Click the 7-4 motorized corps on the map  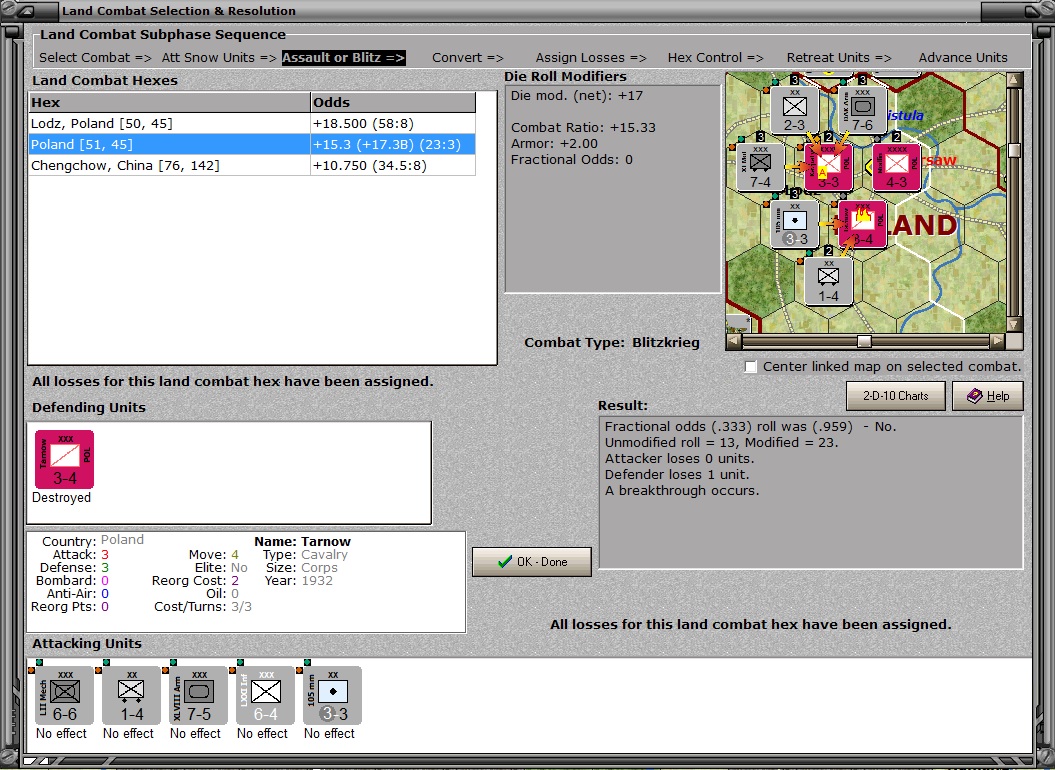point(760,166)
